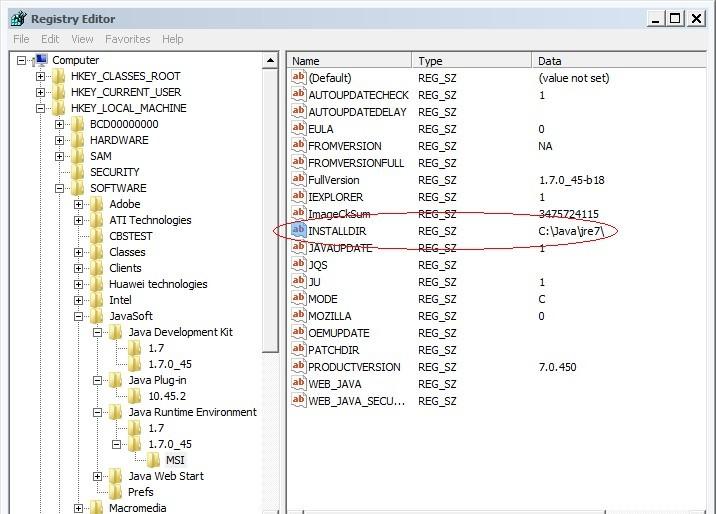This screenshot has height=514, width=716.
Task: Sort values by Name column header
Action: [350, 61]
